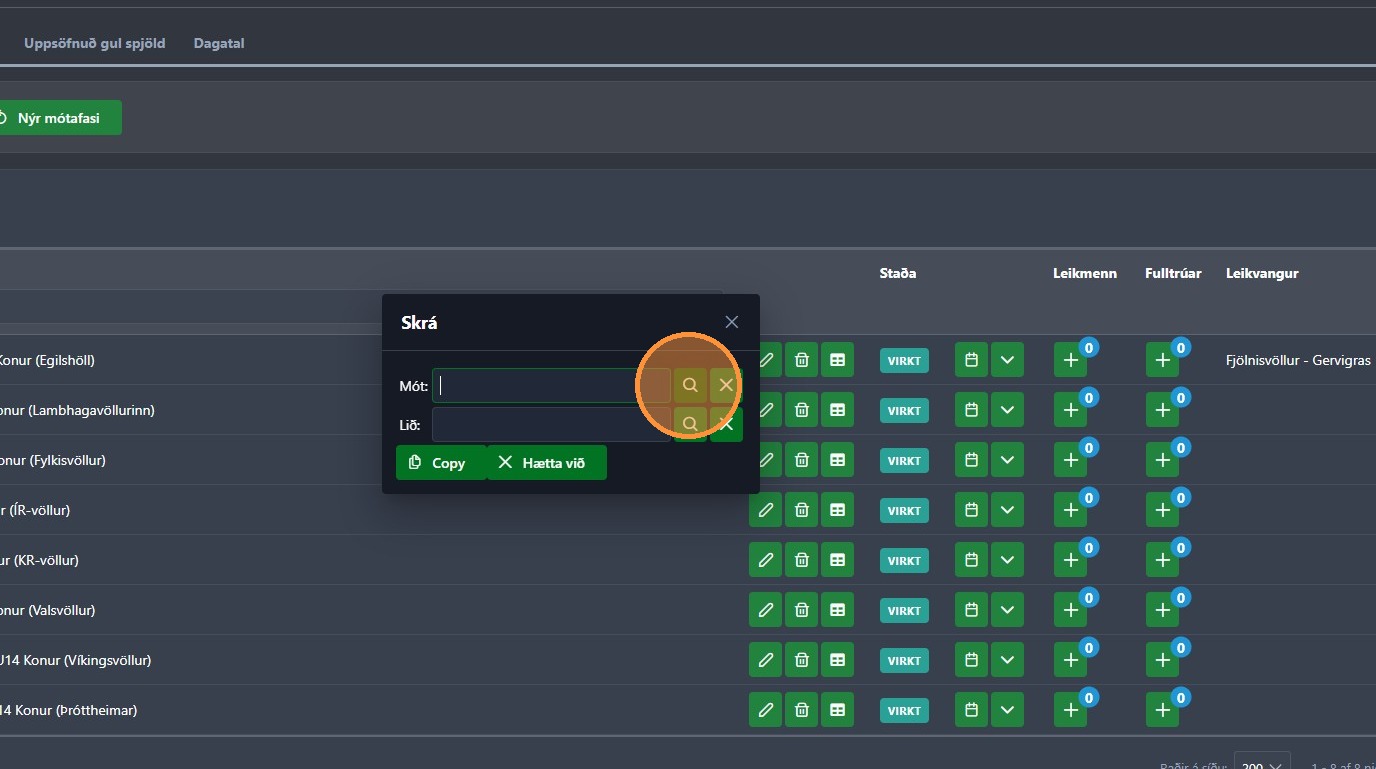This screenshot has height=769, width=1376.
Task: Expand chevron dropdown in the KR-völlur row
Action: [1007, 560]
